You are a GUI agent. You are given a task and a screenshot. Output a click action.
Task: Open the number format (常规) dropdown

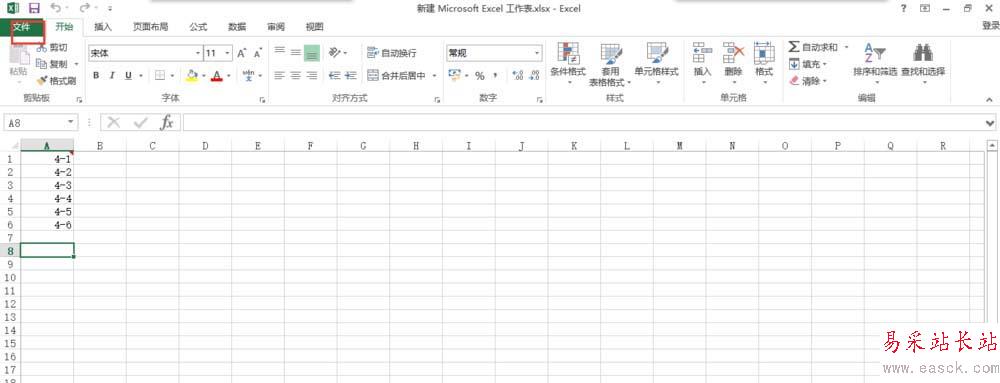coord(537,53)
